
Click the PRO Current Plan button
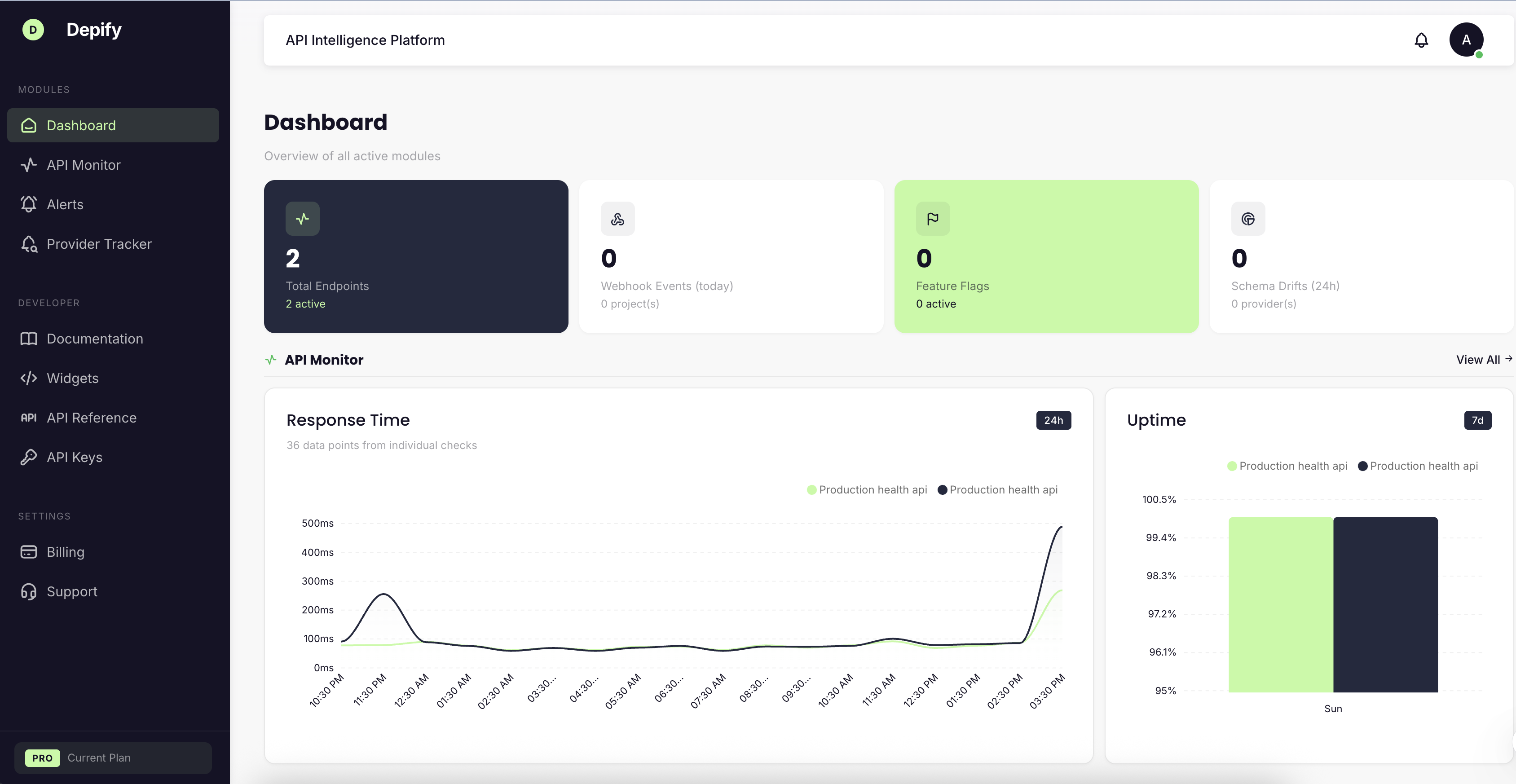click(113, 758)
